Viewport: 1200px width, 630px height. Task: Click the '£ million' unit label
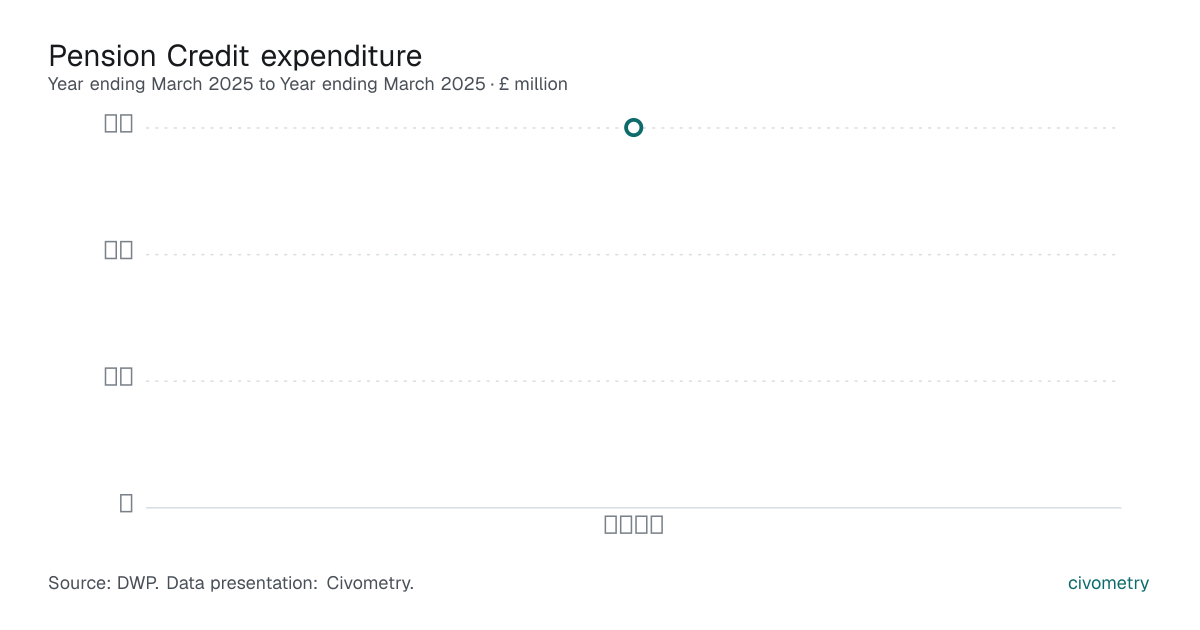pyautogui.click(x=534, y=84)
